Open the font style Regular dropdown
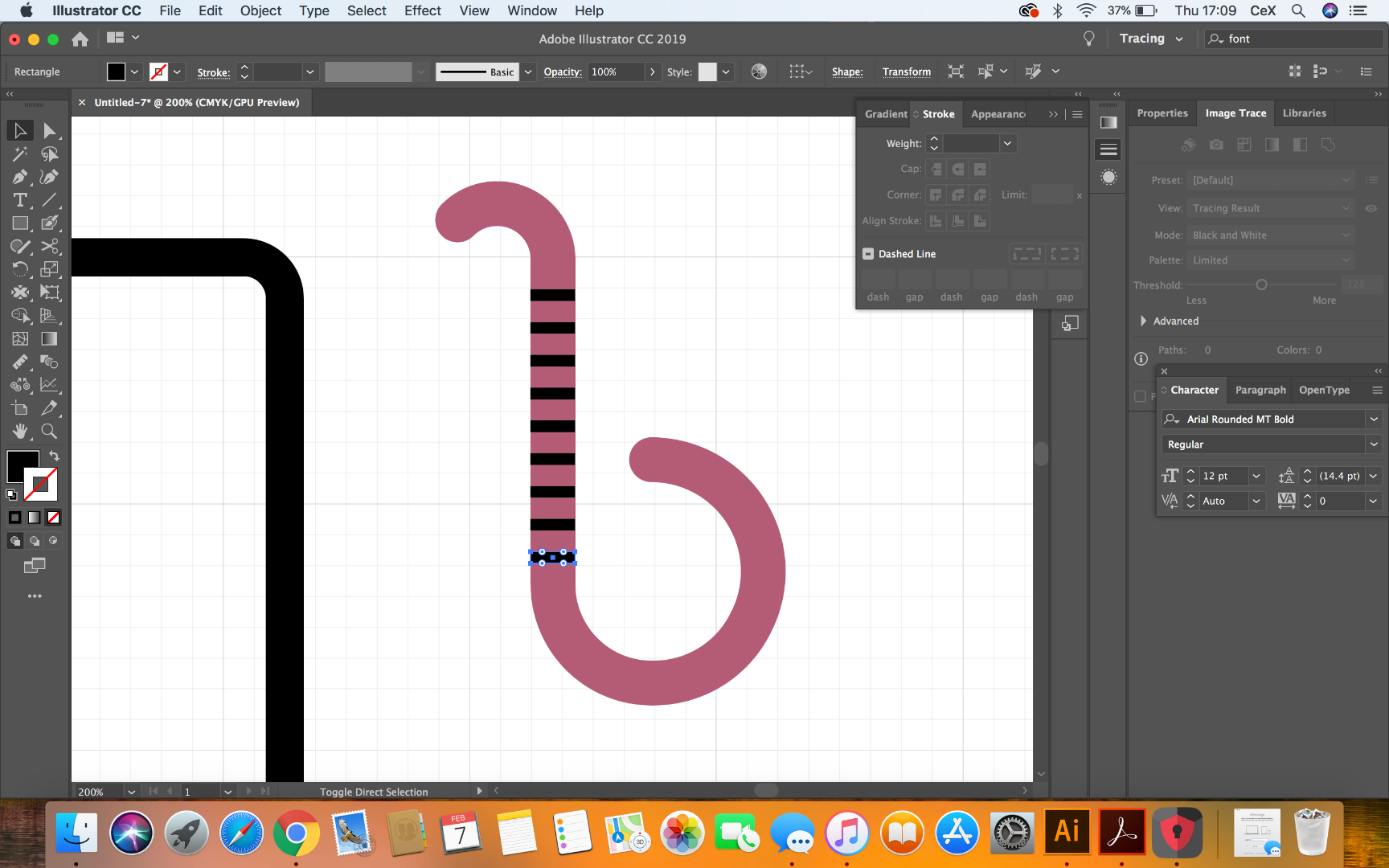The height and width of the screenshot is (868, 1389). pos(1374,444)
